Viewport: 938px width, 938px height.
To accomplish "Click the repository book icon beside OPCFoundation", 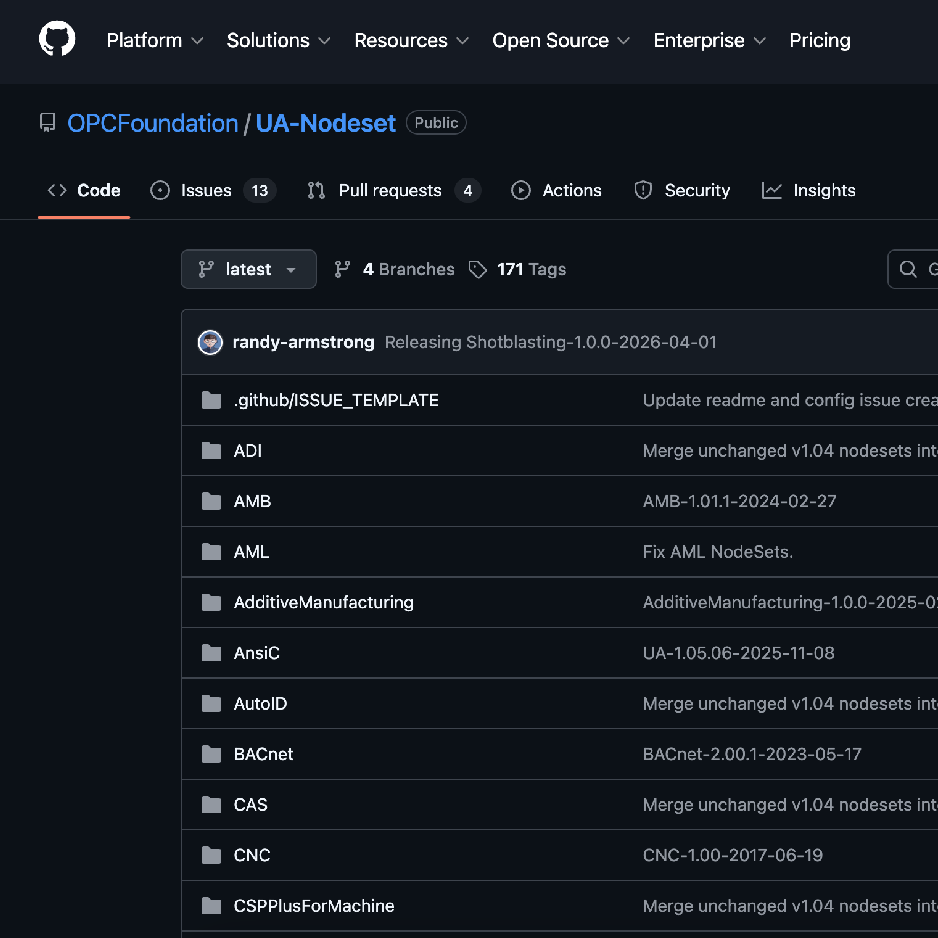I will pyautogui.click(x=48, y=122).
